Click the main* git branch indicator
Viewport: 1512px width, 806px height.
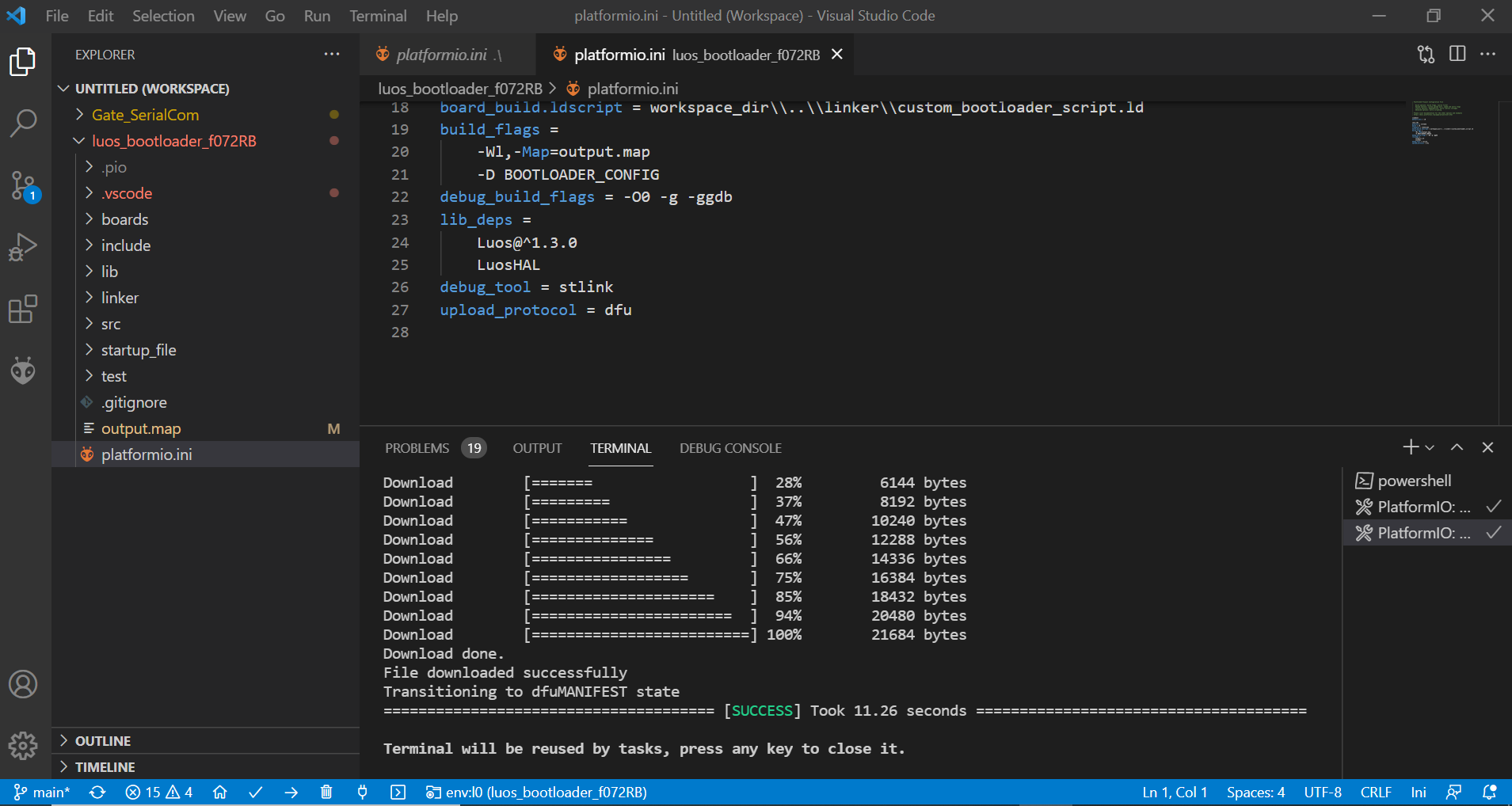[43, 792]
